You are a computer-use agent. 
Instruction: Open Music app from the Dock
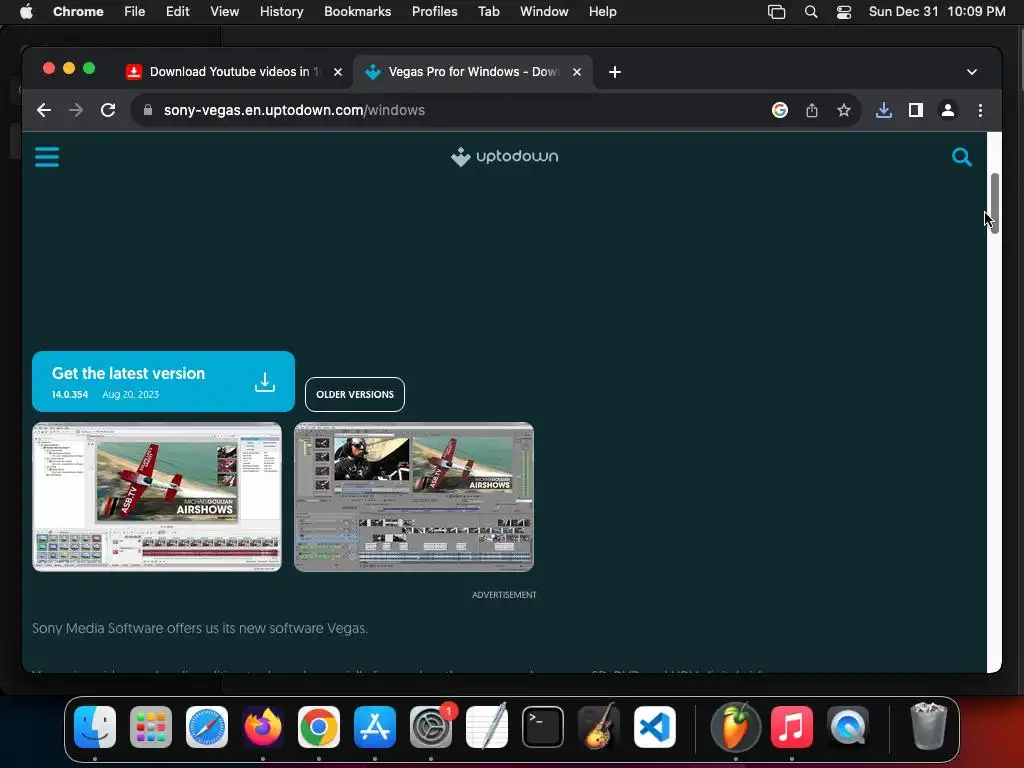tap(792, 727)
